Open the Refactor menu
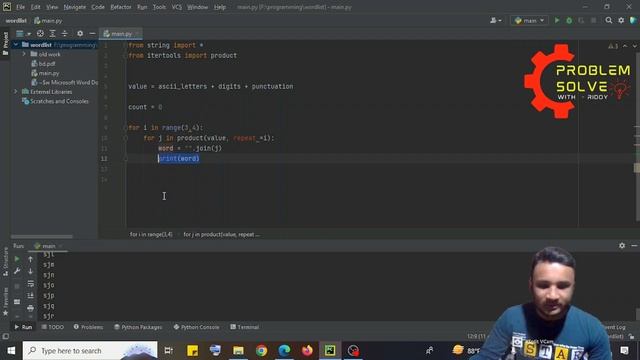The height and width of the screenshot is (360, 640). (121, 7)
